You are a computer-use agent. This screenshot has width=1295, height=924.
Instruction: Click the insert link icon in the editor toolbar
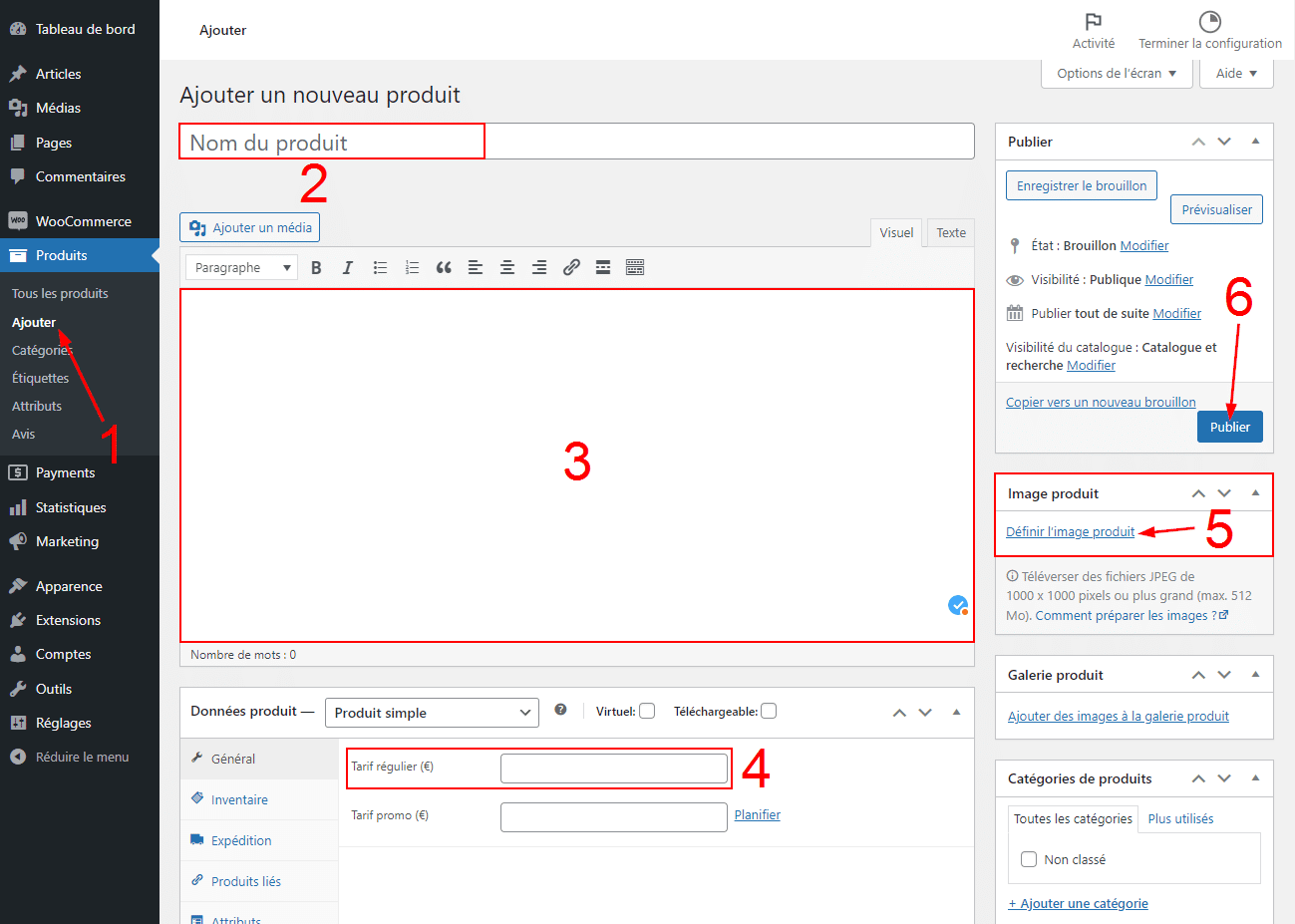pyautogui.click(x=571, y=267)
